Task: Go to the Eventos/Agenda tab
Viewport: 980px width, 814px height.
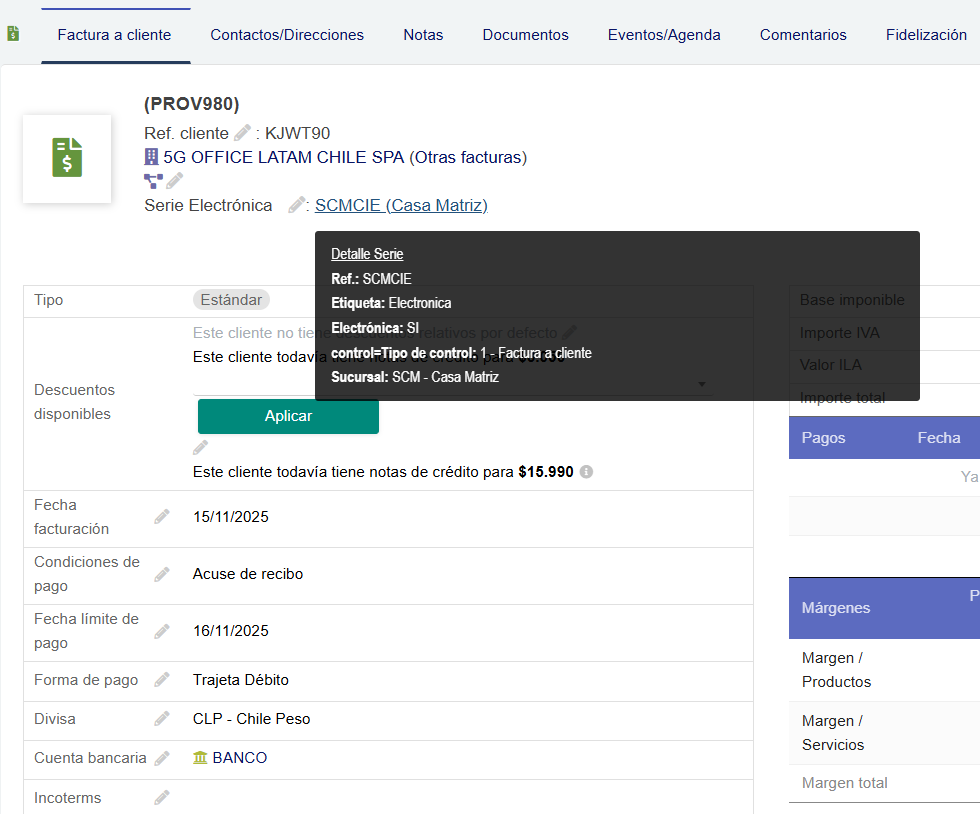Action: [x=664, y=35]
